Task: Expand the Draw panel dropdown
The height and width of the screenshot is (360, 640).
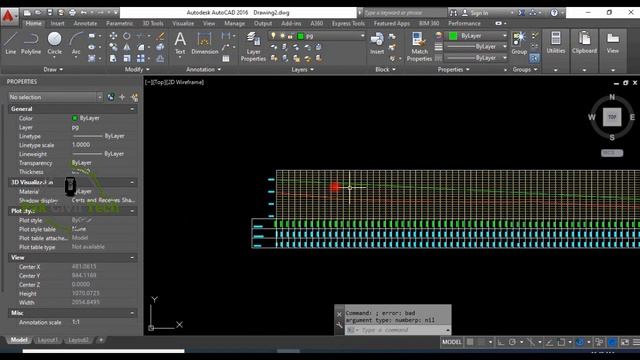Action: [x=53, y=69]
